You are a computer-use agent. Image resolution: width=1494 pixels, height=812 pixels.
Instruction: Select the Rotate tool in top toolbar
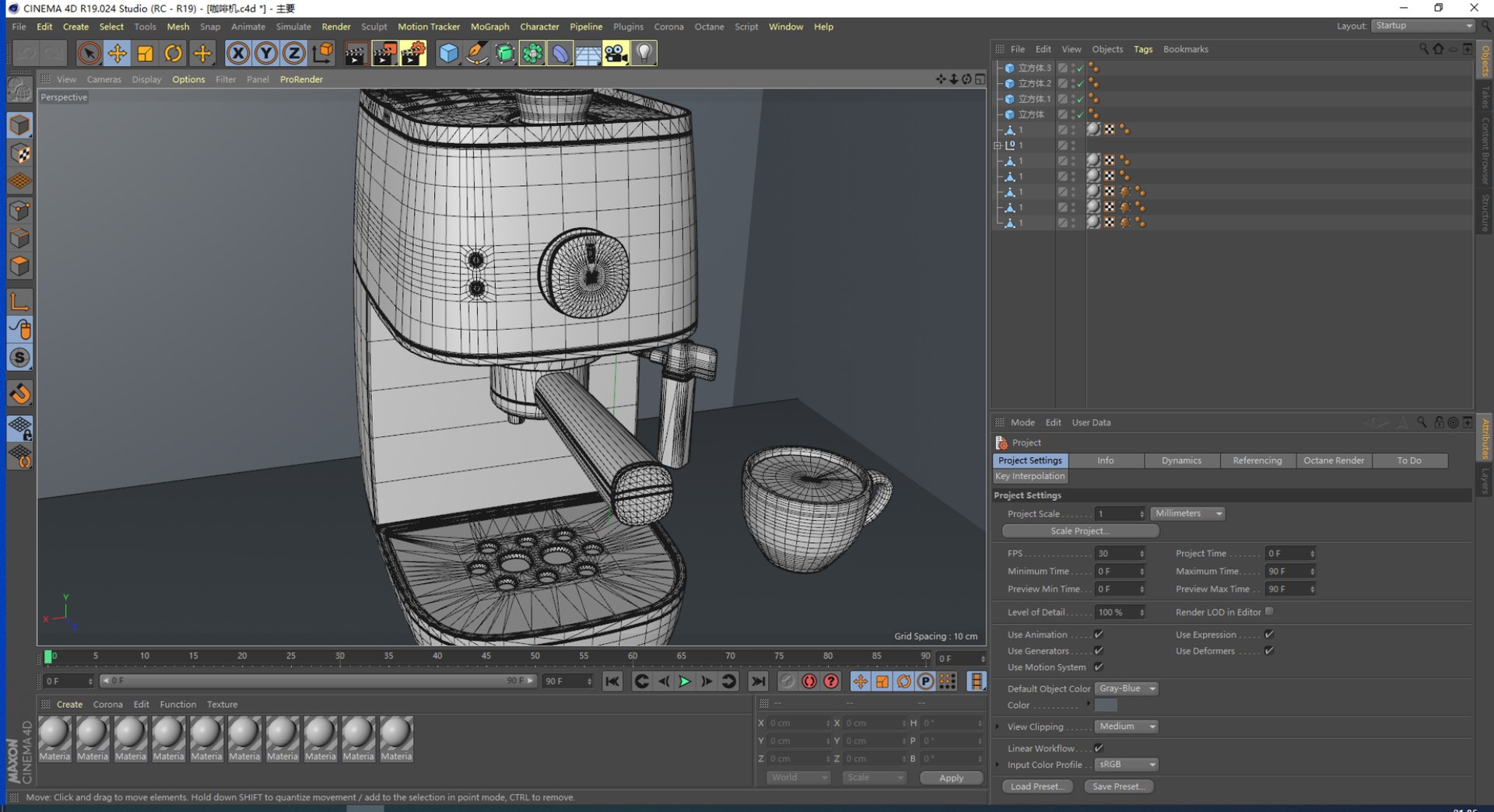coord(174,53)
